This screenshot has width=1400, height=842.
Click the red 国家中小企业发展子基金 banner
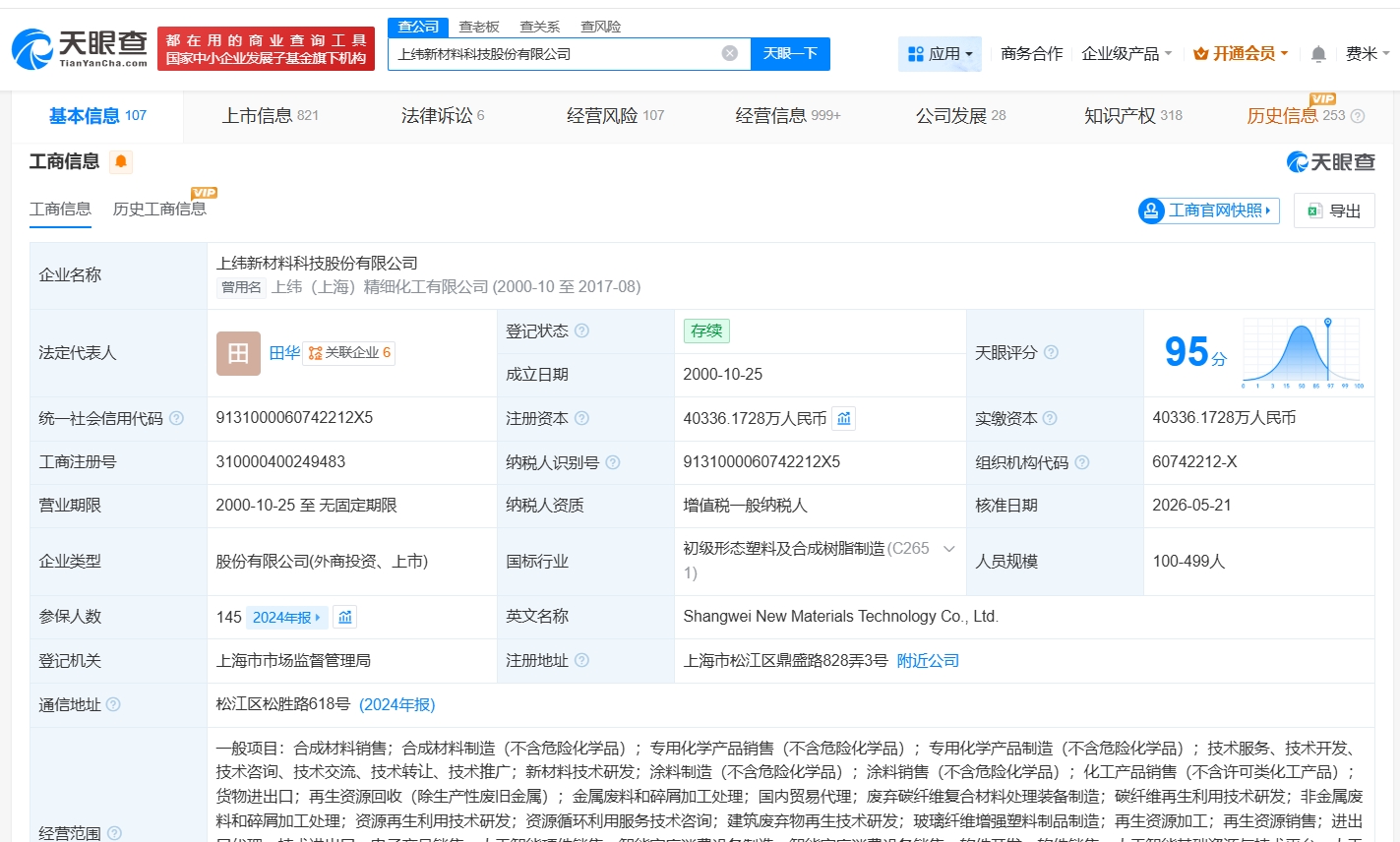pos(266,49)
